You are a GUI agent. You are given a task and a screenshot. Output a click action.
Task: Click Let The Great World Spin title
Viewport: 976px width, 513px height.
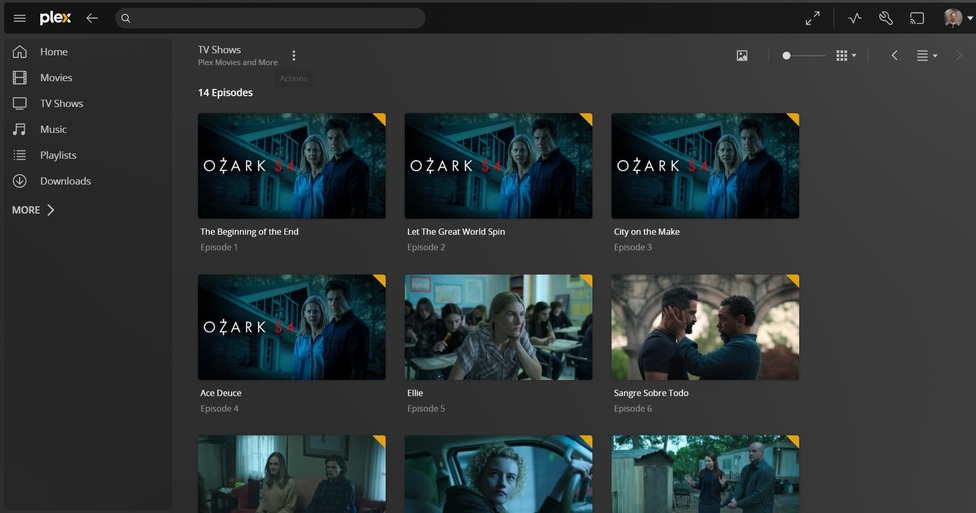(456, 232)
